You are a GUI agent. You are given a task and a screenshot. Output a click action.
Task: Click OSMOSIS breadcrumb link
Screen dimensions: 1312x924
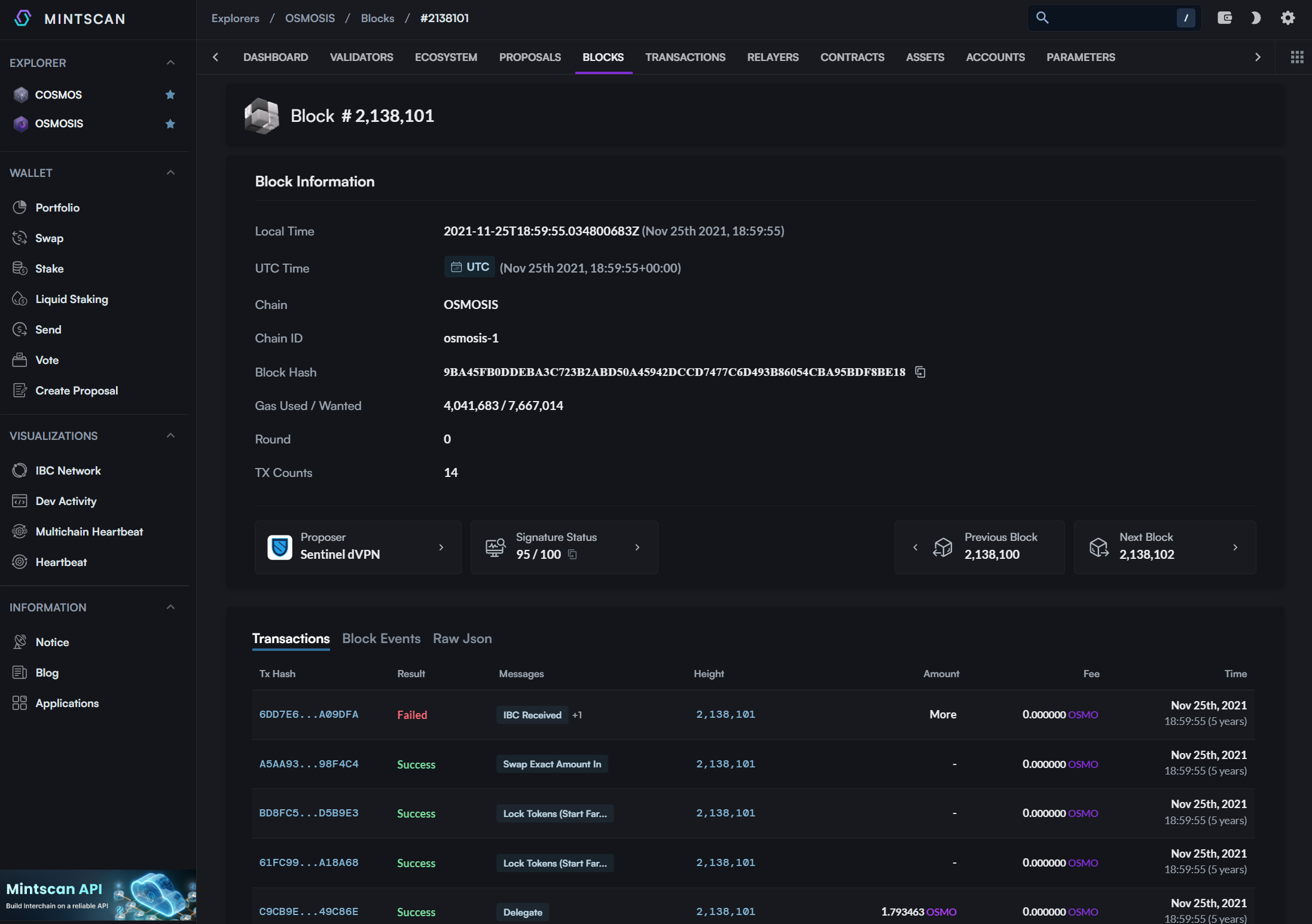point(310,18)
